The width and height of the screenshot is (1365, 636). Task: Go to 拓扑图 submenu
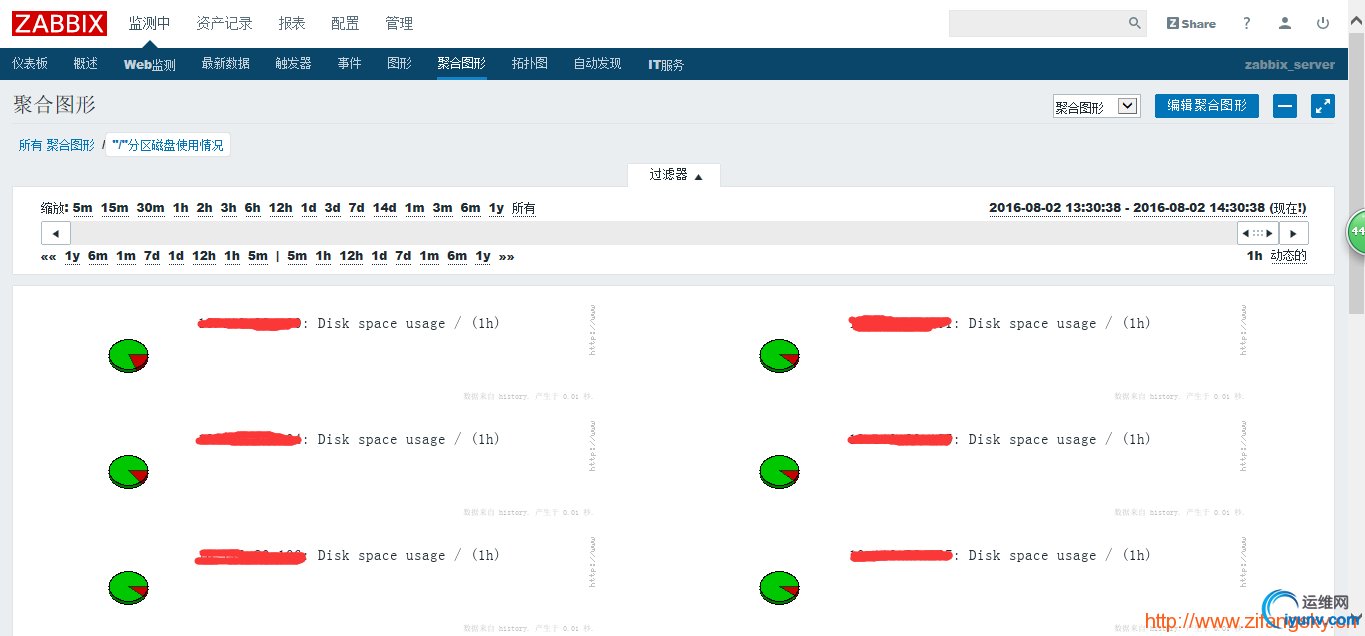[x=530, y=64]
